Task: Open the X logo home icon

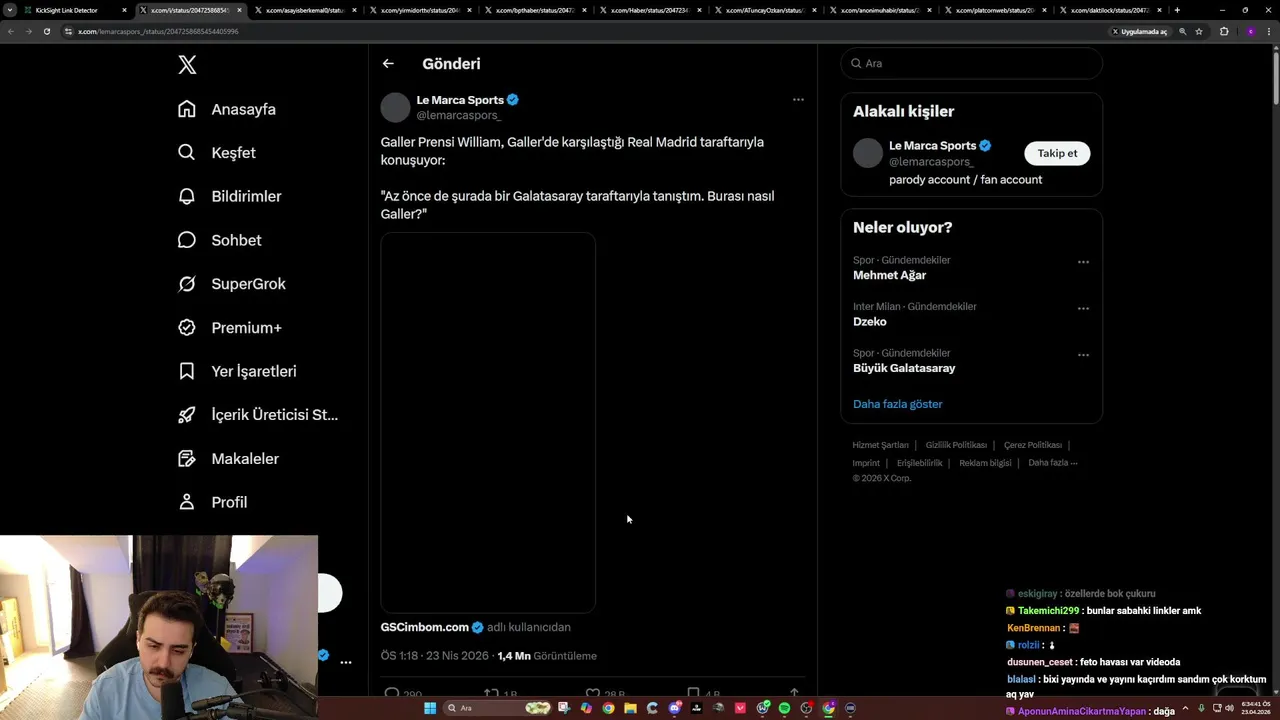Action: click(x=187, y=65)
